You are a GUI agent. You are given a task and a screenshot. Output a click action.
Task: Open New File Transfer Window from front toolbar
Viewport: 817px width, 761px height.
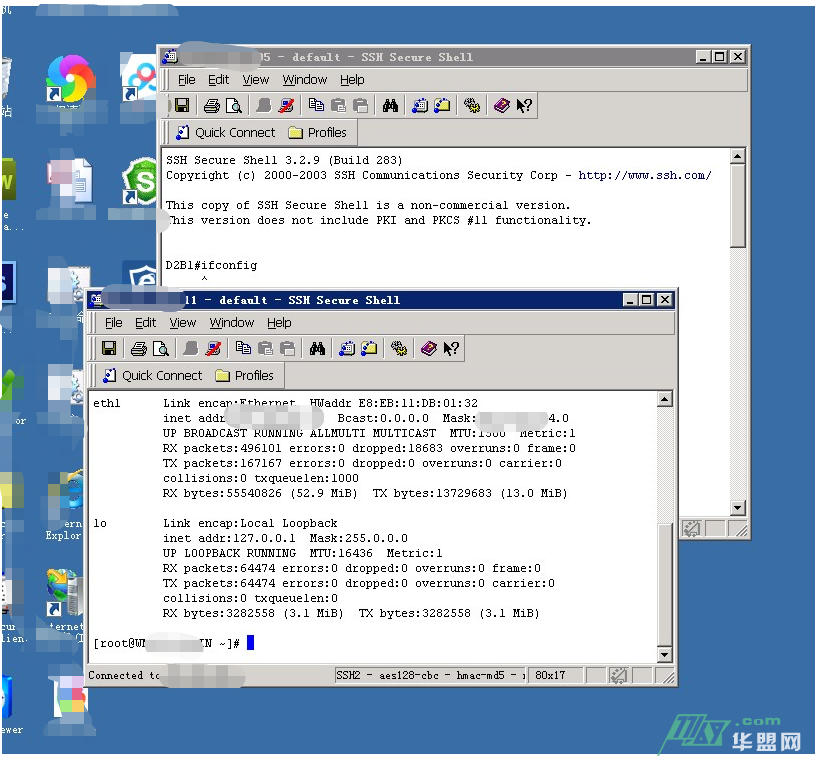[369, 348]
